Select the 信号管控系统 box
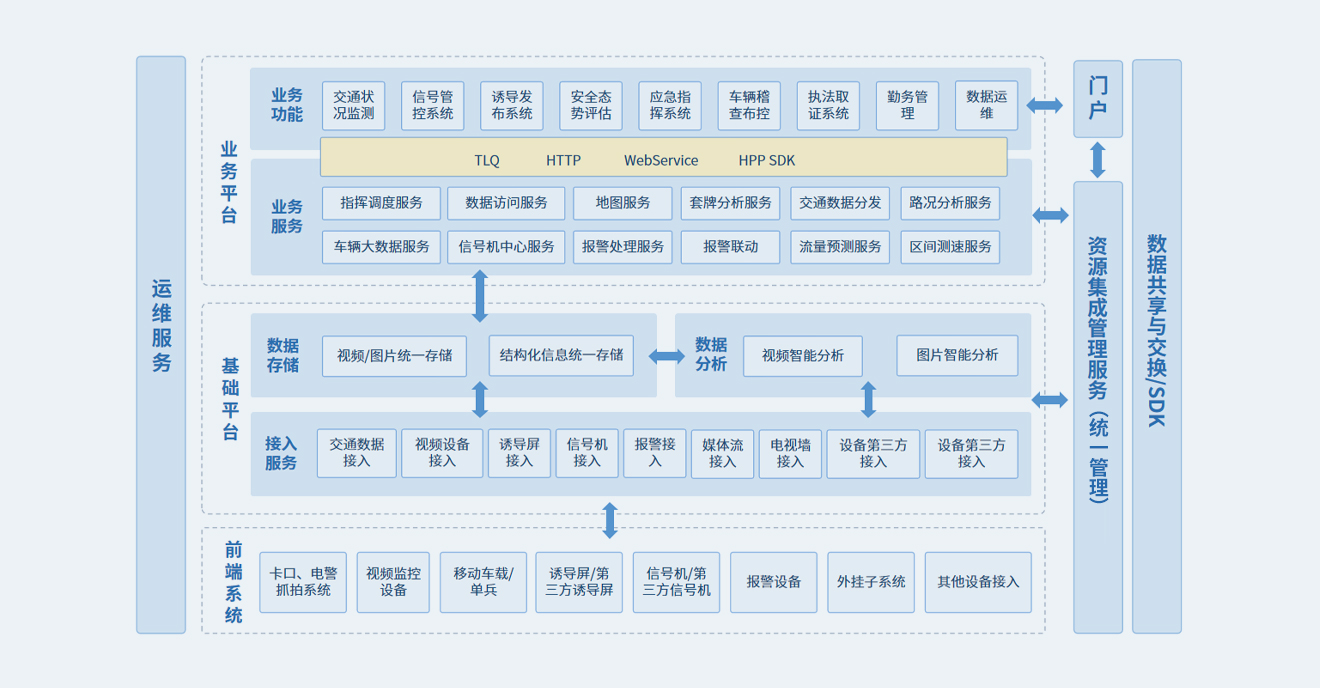The height and width of the screenshot is (688, 1320). (x=432, y=105)
